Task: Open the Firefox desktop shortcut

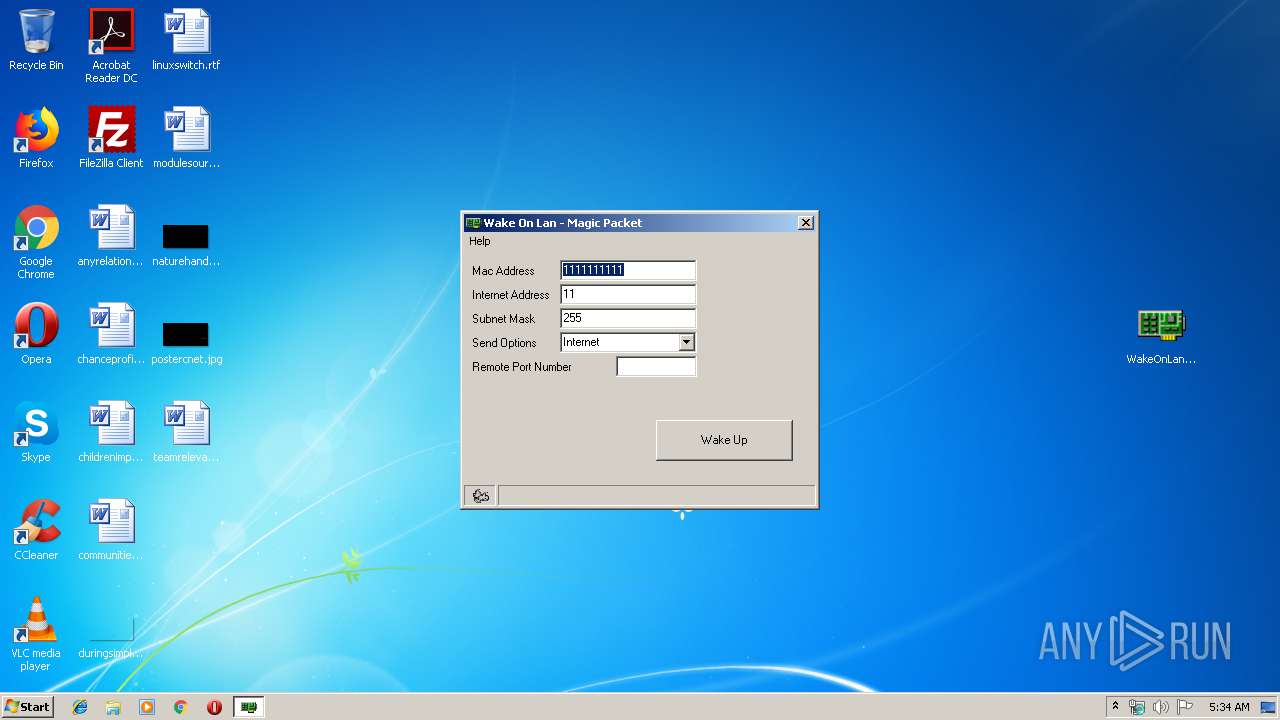Action: tap(36, 138)
